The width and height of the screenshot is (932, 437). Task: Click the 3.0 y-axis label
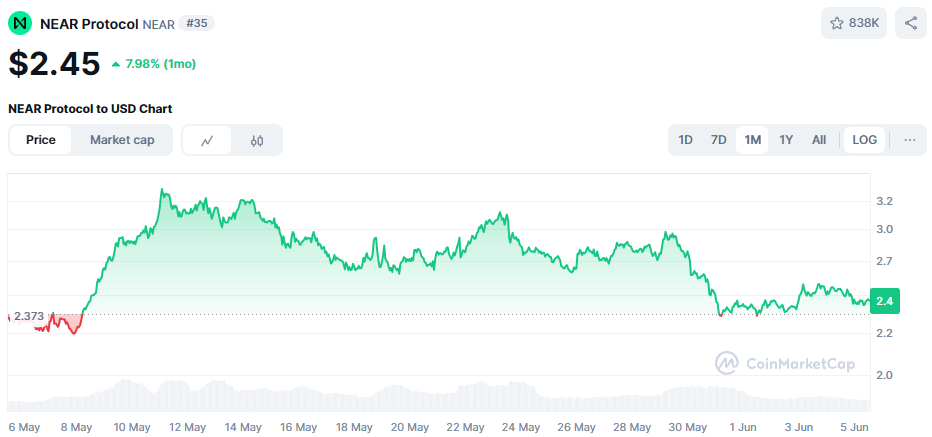[884, 229]
